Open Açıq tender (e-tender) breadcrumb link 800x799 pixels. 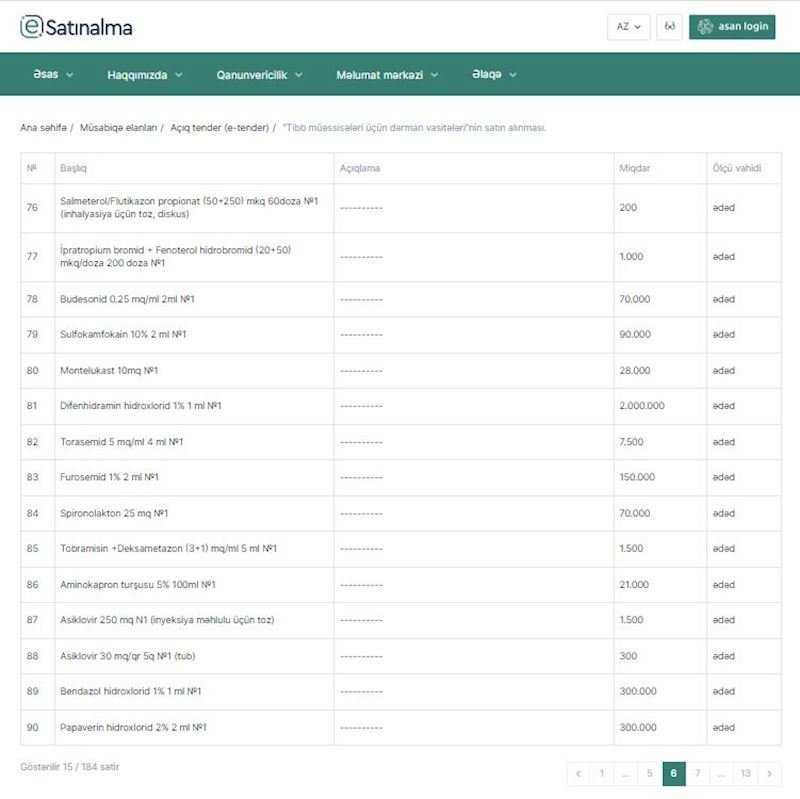[x=219, y=128]
